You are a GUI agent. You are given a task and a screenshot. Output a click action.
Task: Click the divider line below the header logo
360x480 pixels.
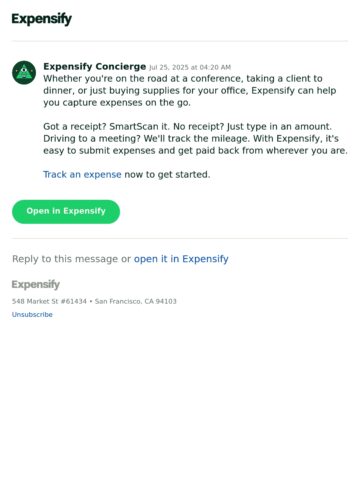pyautogui.click(x=180, y=41)
